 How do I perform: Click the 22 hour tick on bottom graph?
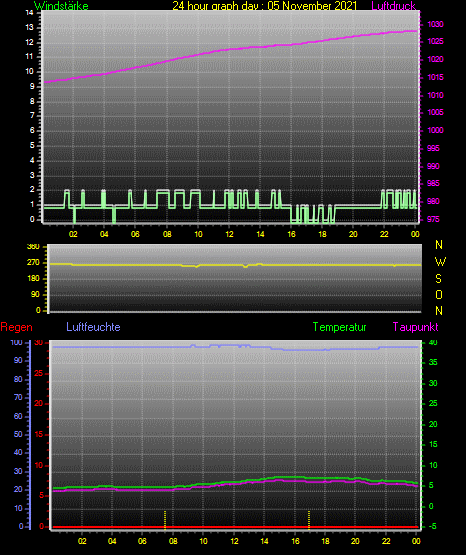tap(386, 541)
